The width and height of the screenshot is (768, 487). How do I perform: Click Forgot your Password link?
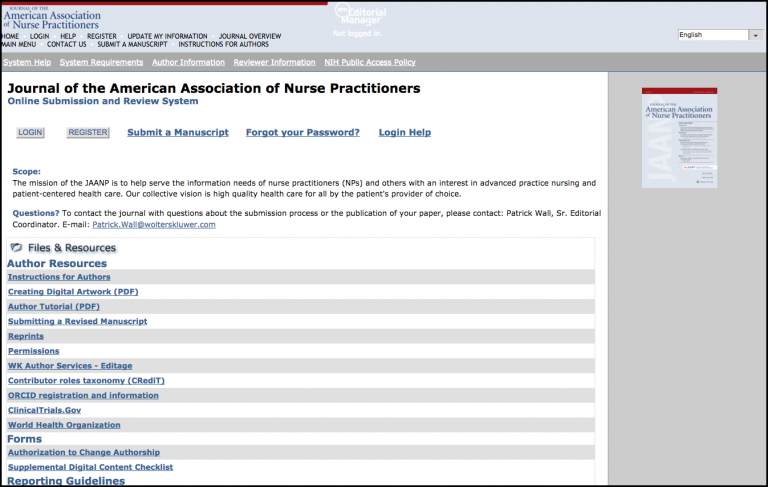(303, 132)
